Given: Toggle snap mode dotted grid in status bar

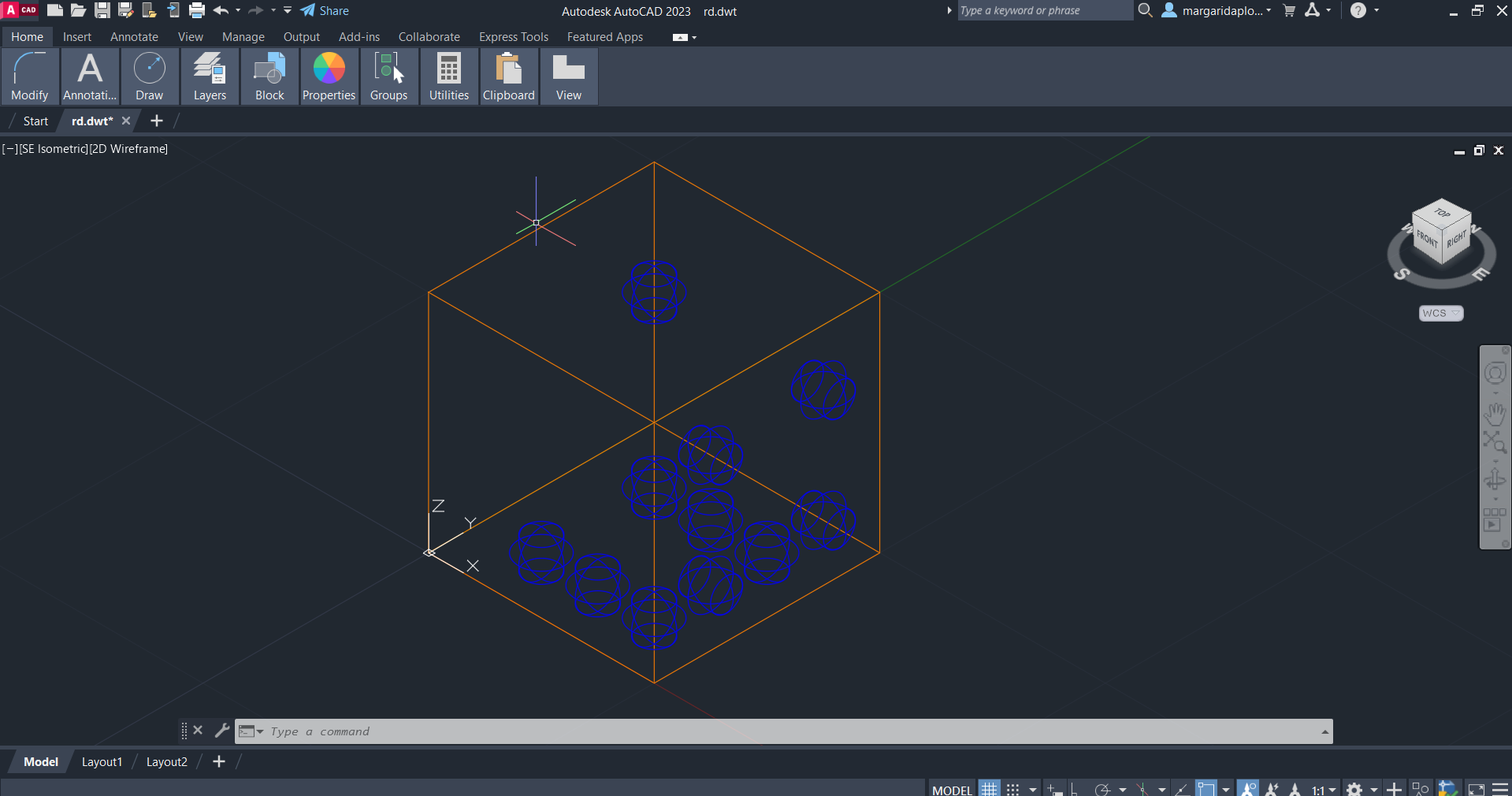Looking at the screenshot, I should click(1013, 789).
